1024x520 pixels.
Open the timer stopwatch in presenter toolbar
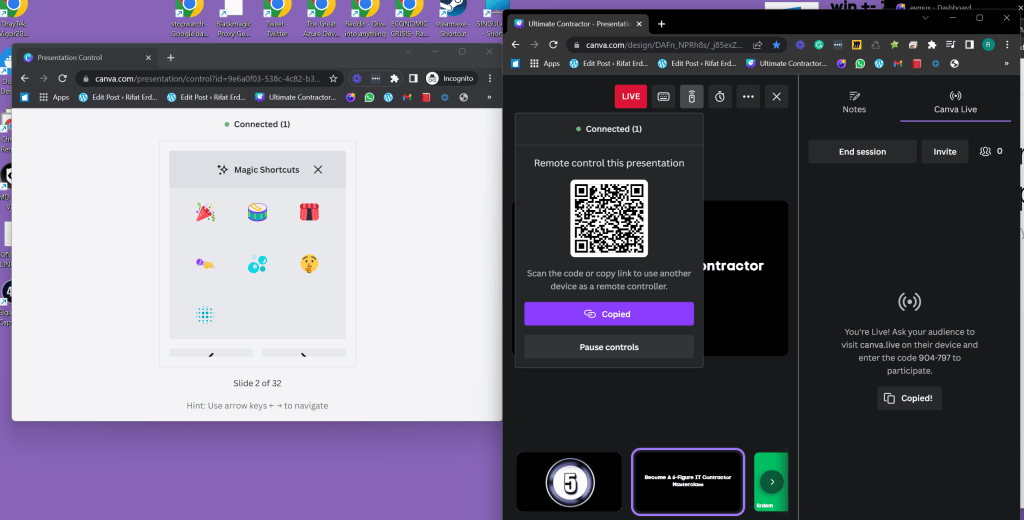[720, 97]
